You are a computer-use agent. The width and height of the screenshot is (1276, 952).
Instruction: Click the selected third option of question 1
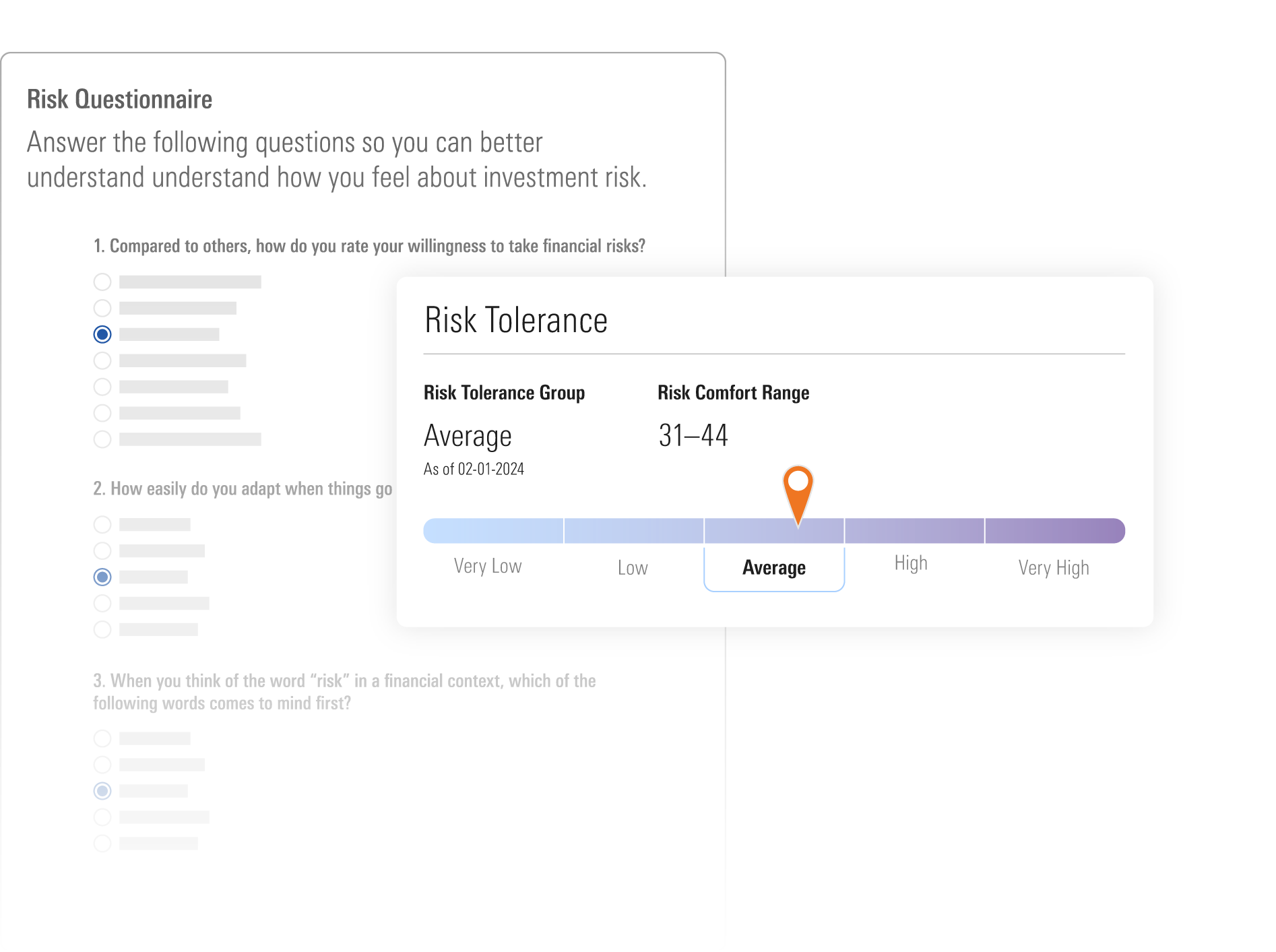[102, 334]
